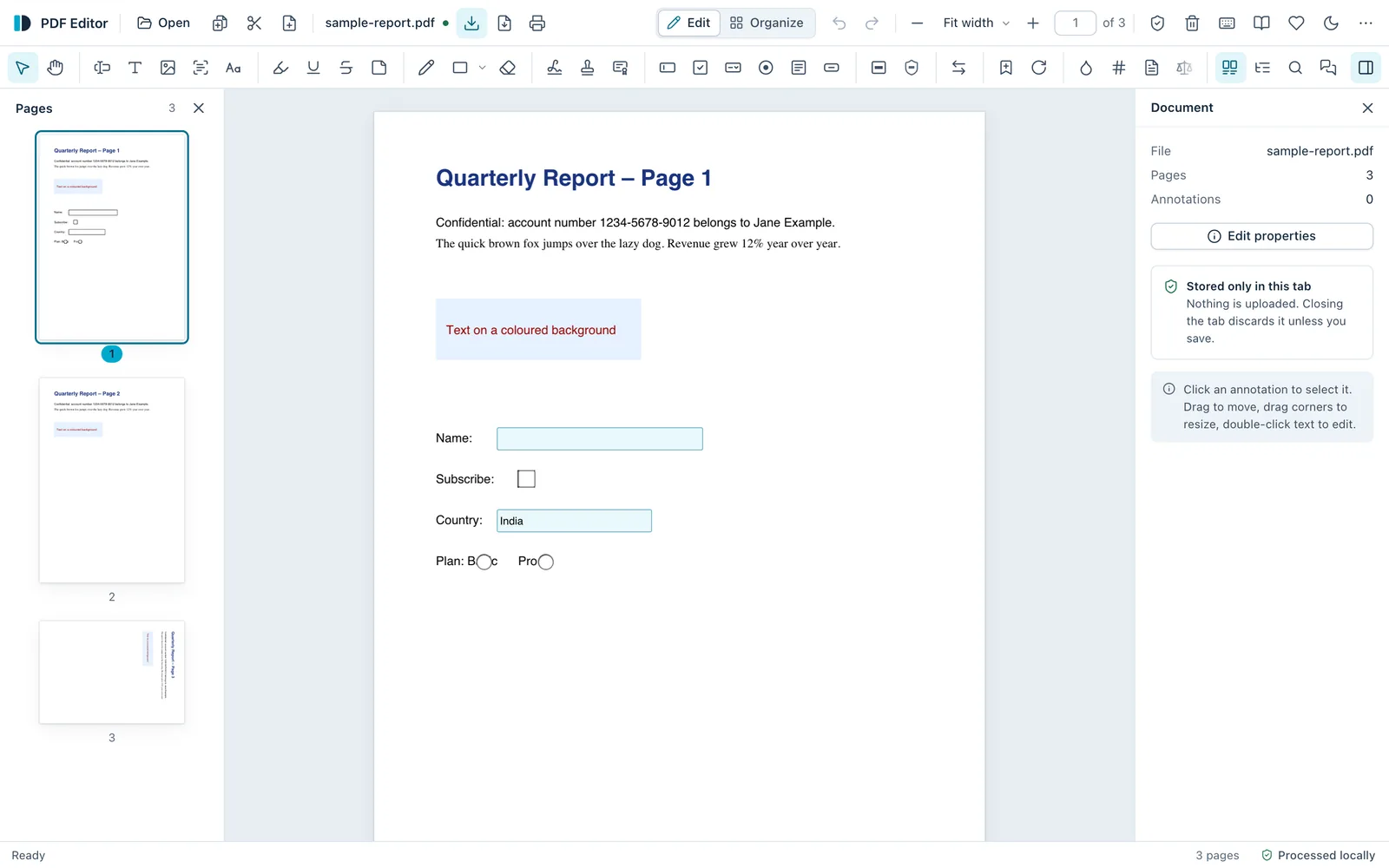
Task: Choose the underline annotation tool
Action: point(313,68)
